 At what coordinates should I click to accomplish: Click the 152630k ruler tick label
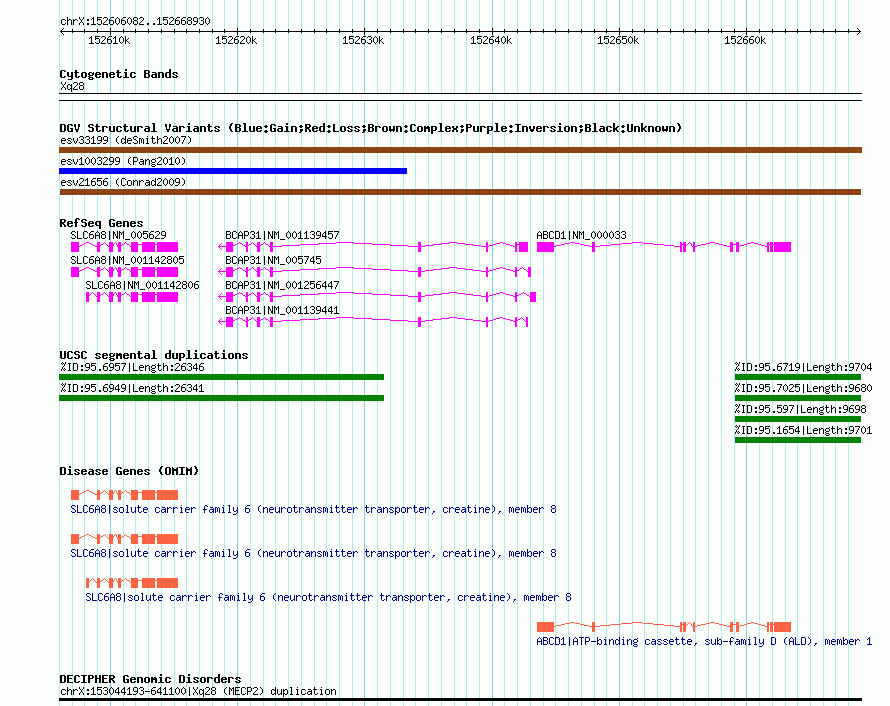(363, 40)
